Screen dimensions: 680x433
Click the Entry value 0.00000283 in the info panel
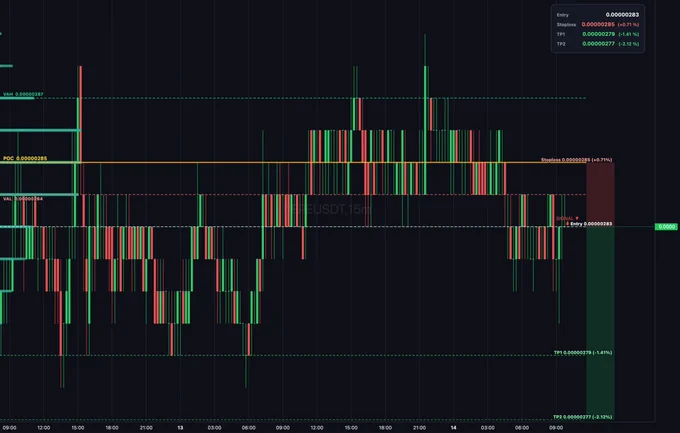(x=622, y=15)
